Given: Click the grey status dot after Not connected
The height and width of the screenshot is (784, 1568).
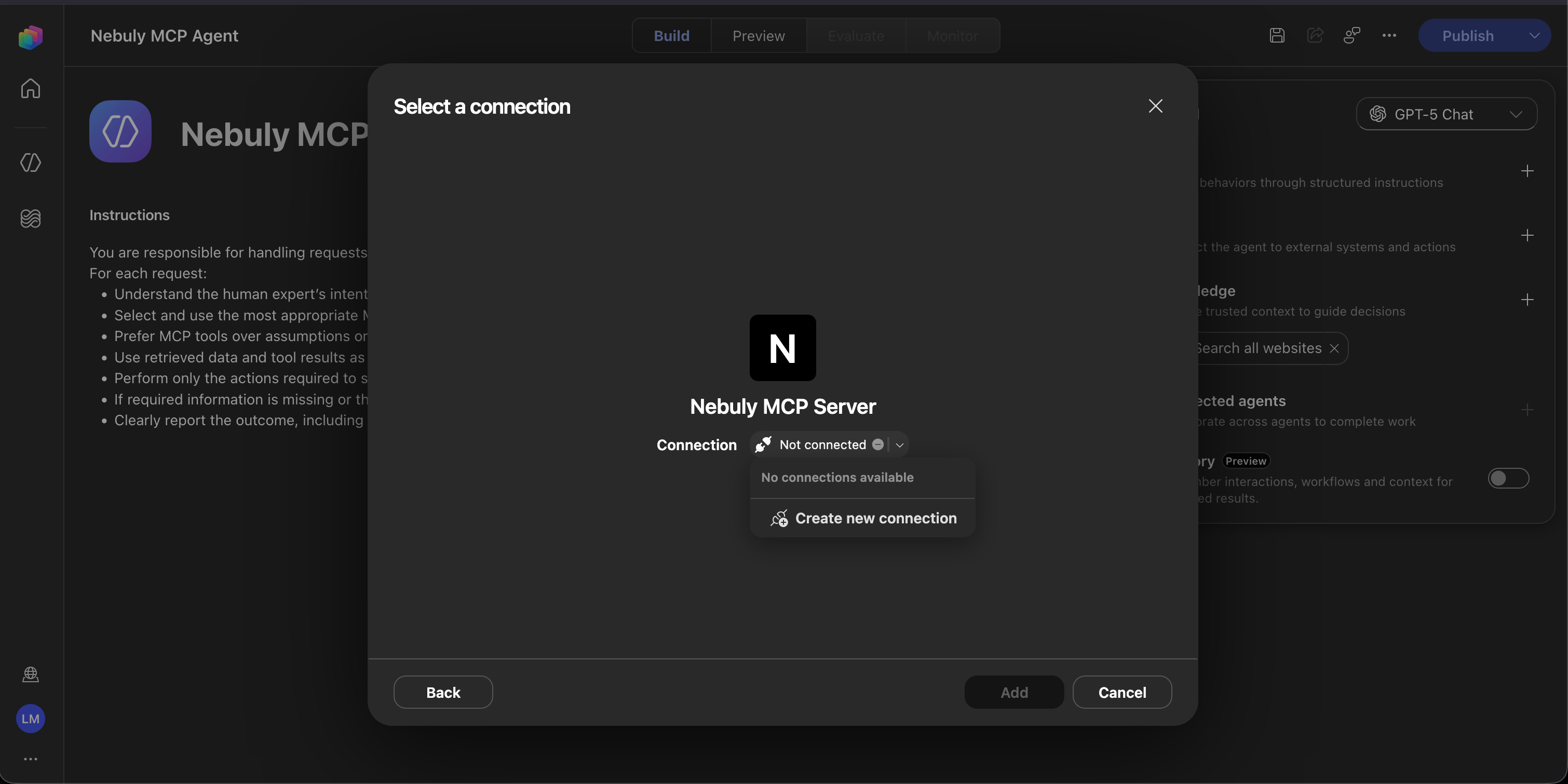Looking at the screenshot, I should 878,444.
